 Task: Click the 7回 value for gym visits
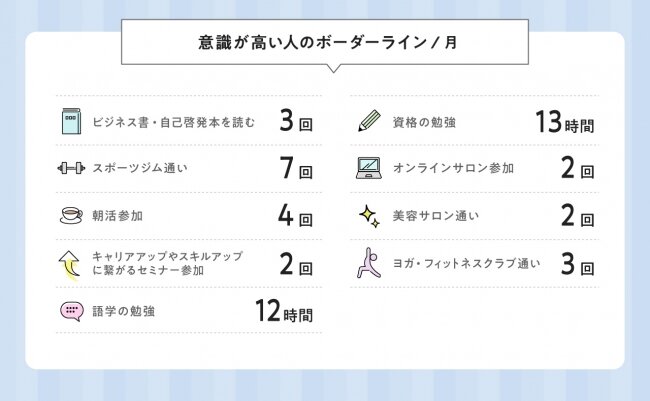click(x=296, y=168)
